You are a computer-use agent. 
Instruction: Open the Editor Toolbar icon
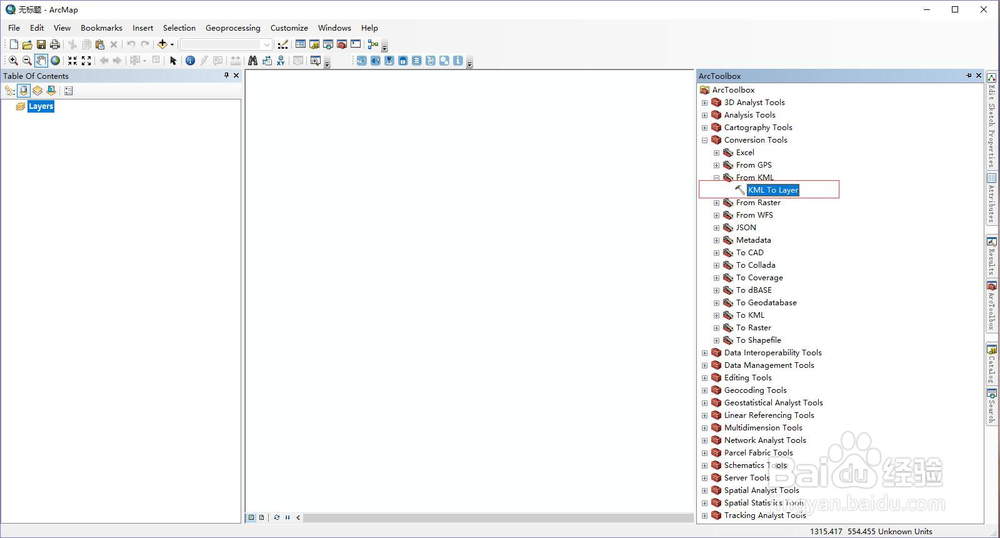(283, 45)
